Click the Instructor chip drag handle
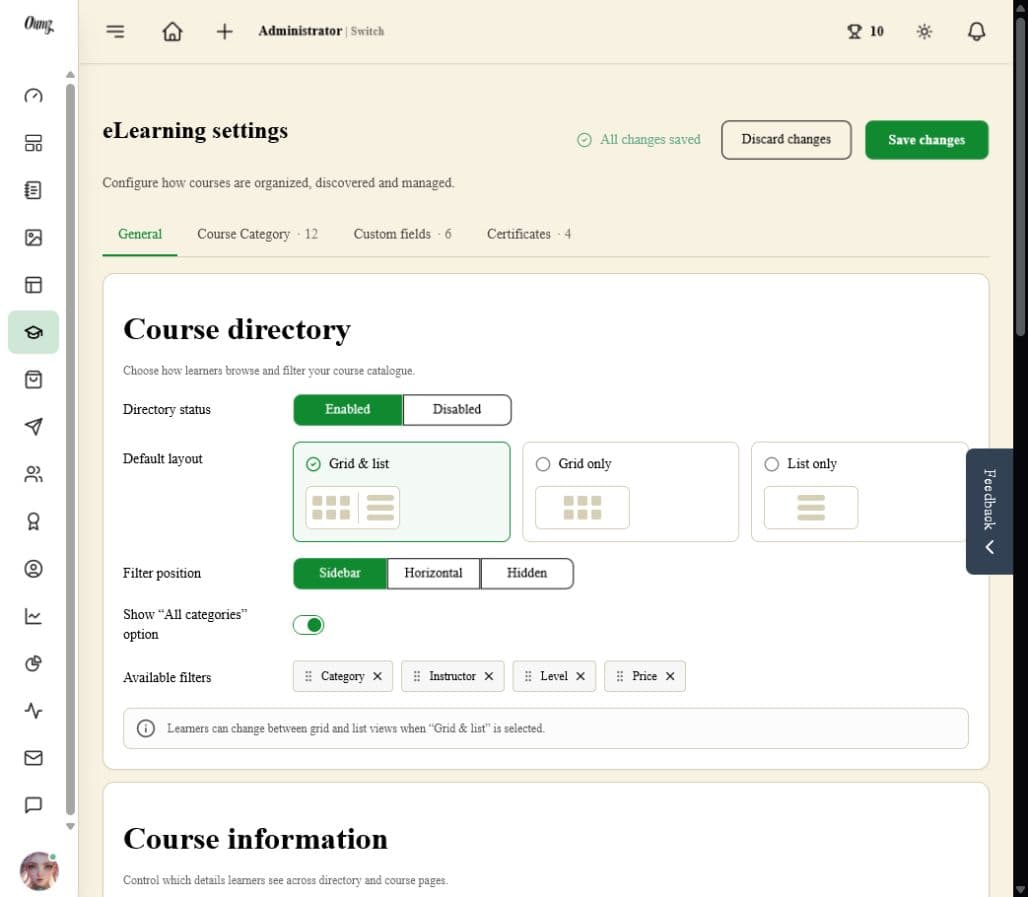 pyautogui.click(x=417, y=676)
